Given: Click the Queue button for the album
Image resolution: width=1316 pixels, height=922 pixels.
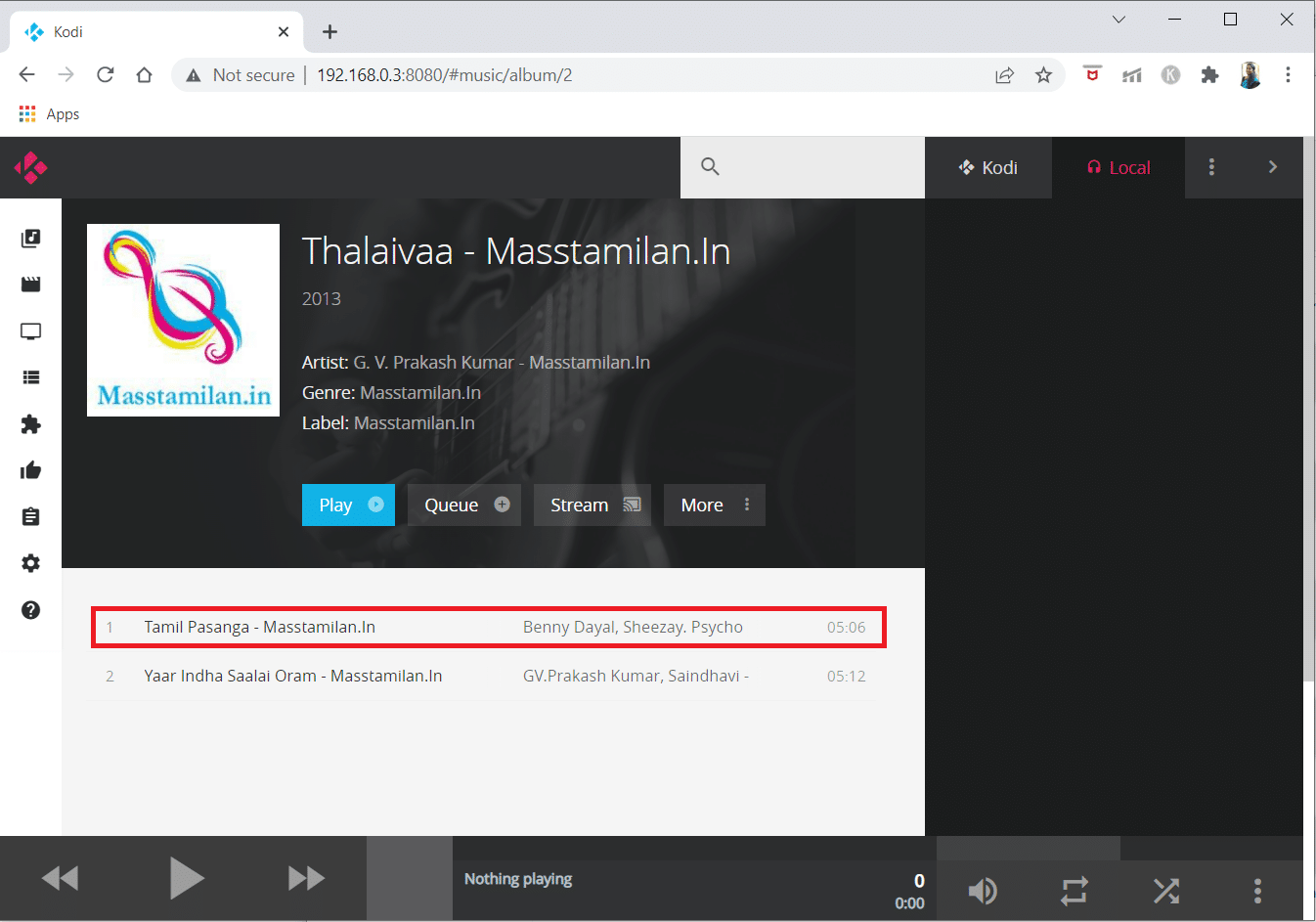Looking at the screenshot, I should (464, 505).
